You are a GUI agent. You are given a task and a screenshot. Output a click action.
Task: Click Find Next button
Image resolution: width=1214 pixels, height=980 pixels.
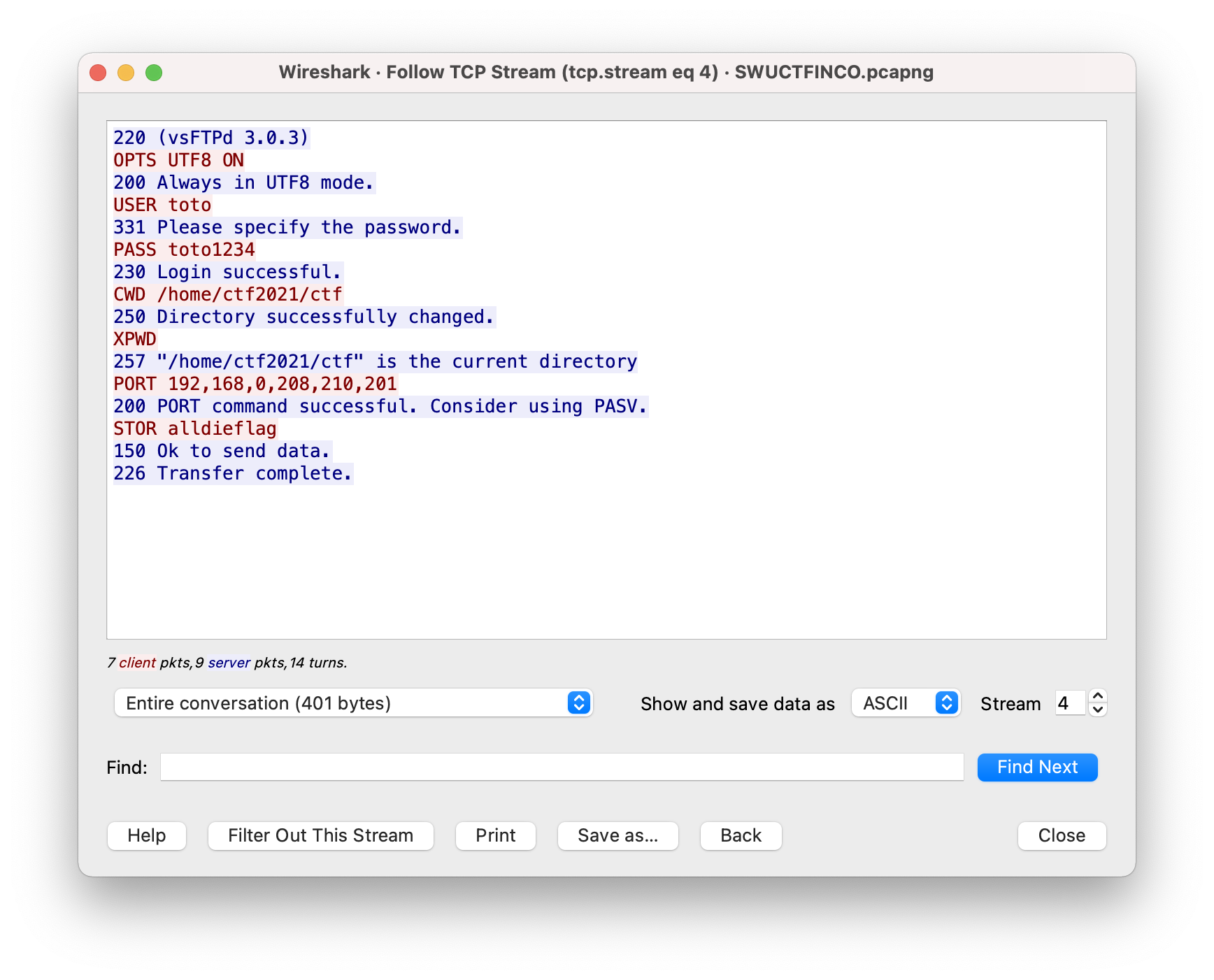coord(1038,767)
